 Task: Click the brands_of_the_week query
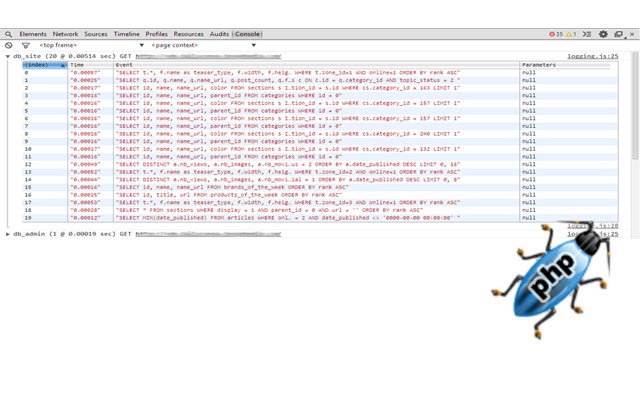click(232, 187)
